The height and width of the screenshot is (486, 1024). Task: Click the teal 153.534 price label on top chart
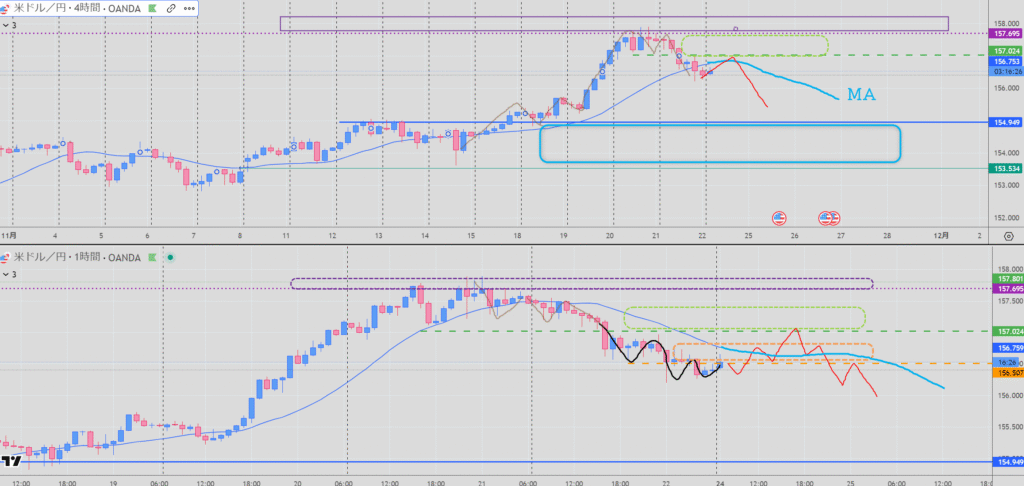pos(1003,169)
